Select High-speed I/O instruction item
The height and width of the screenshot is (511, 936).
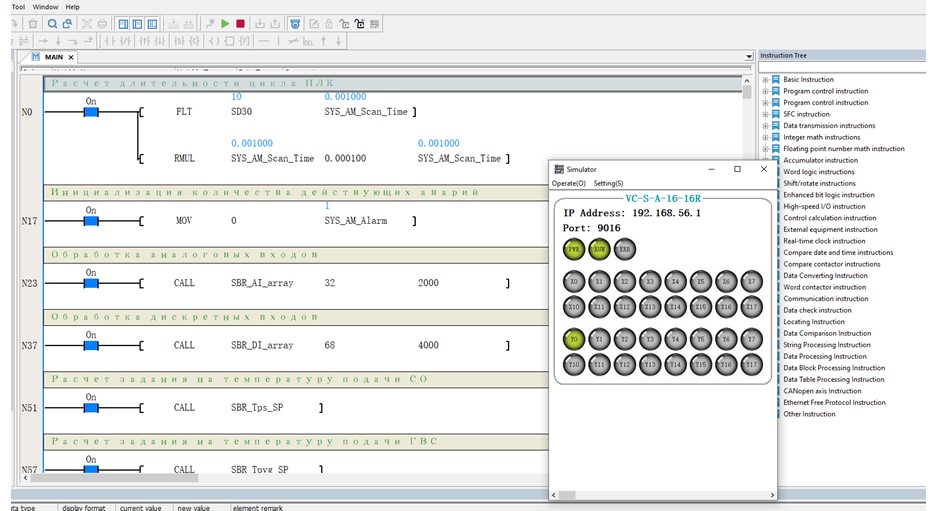824,207
